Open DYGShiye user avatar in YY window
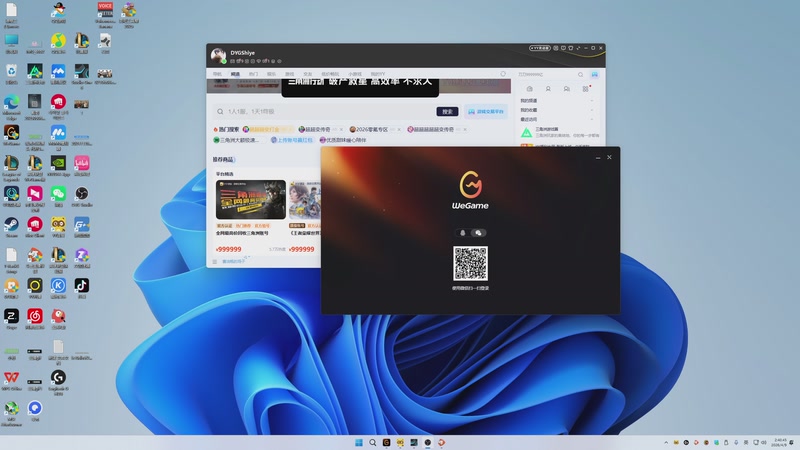 coord(218,56)
